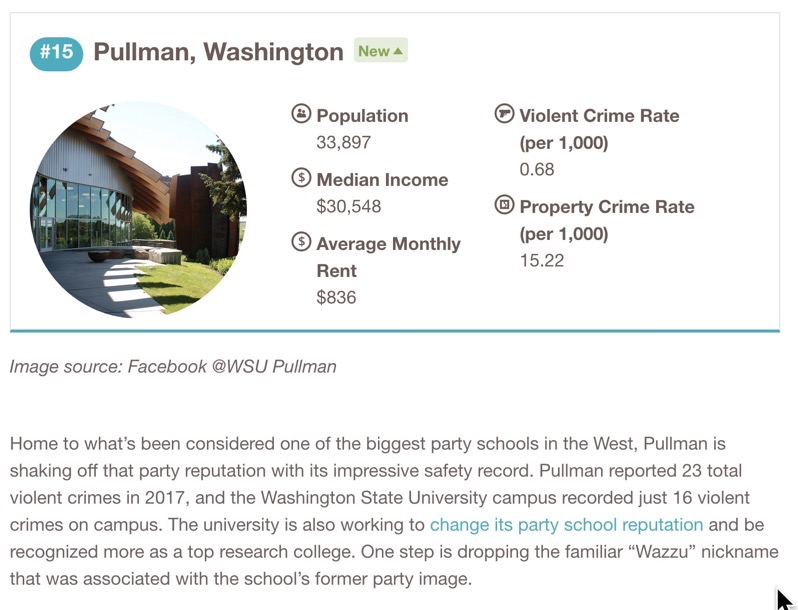Click the Violent Crime Rate label
Viewport: 798px width, 610px height.
[599, 129]
